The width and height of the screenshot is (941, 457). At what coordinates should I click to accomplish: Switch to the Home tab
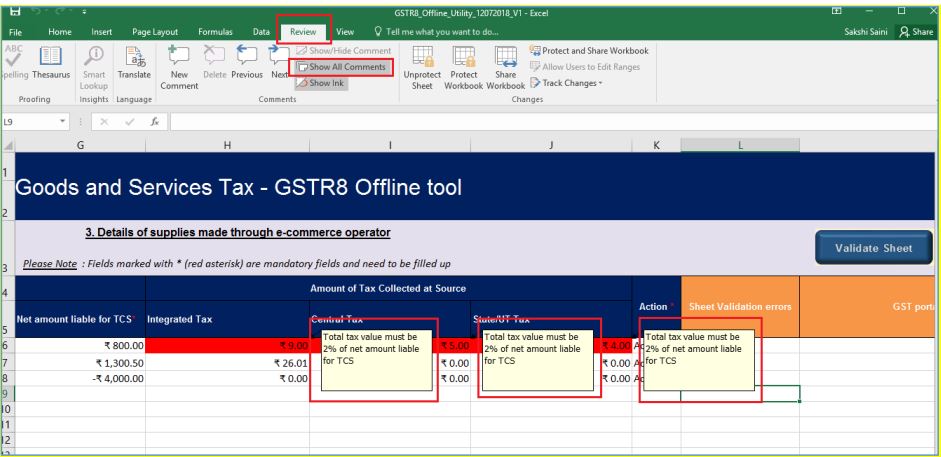coord(60,32)
